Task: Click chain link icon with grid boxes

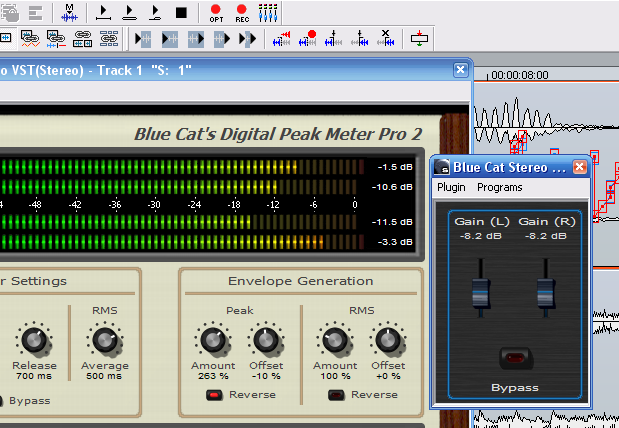Action: (109, 39)
